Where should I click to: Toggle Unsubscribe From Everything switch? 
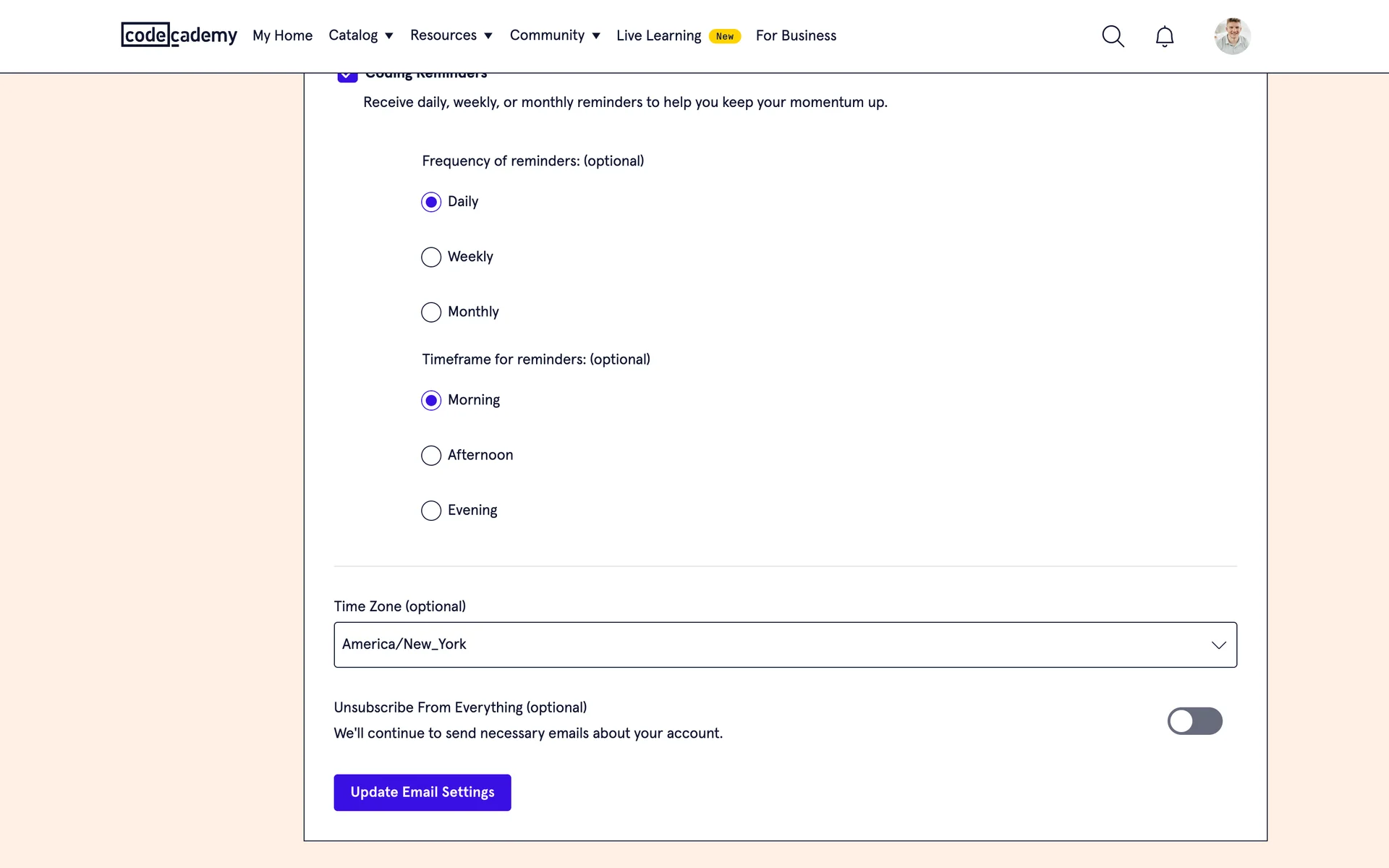[x=1194, y=720]
